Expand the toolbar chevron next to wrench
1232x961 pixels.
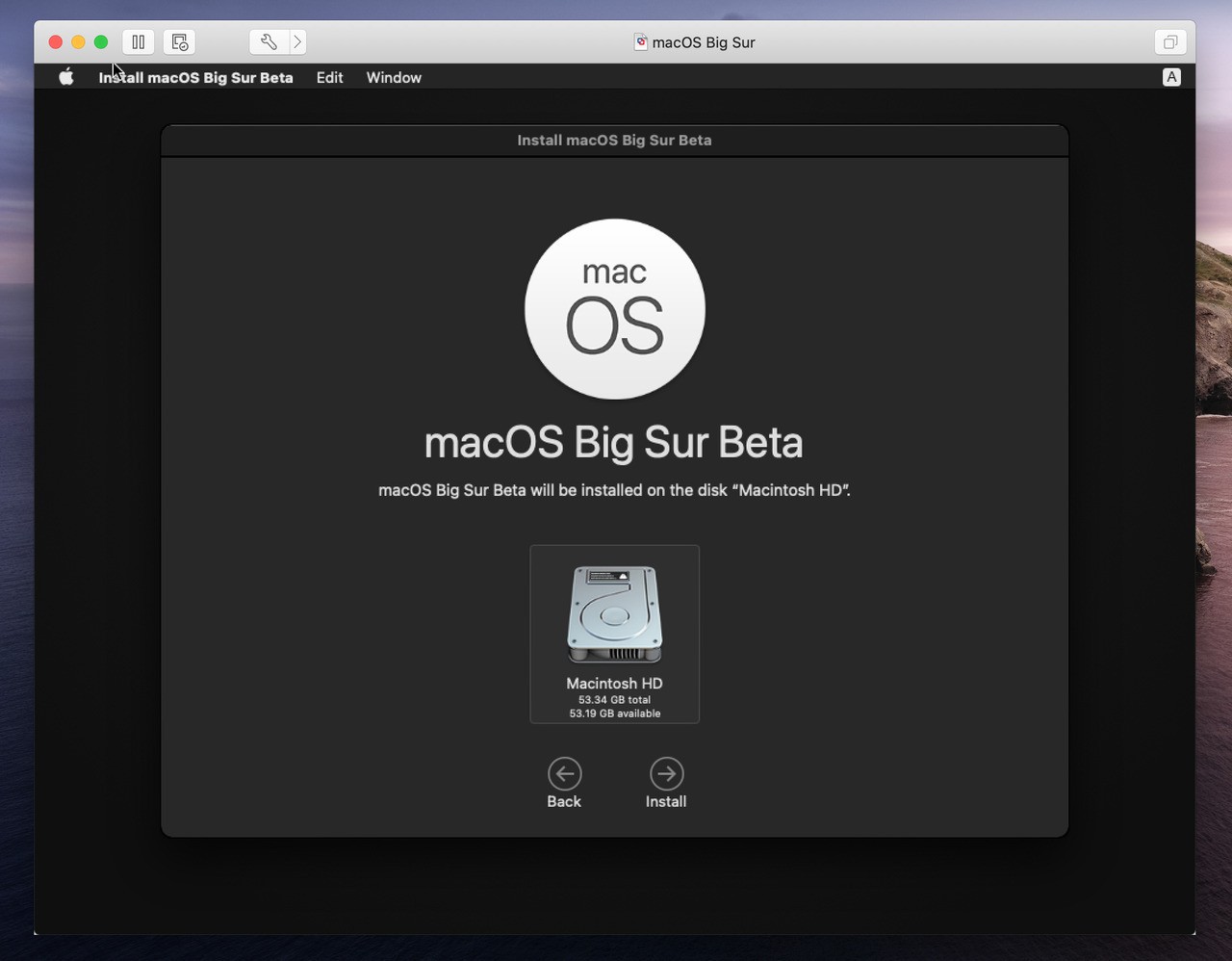297,42
